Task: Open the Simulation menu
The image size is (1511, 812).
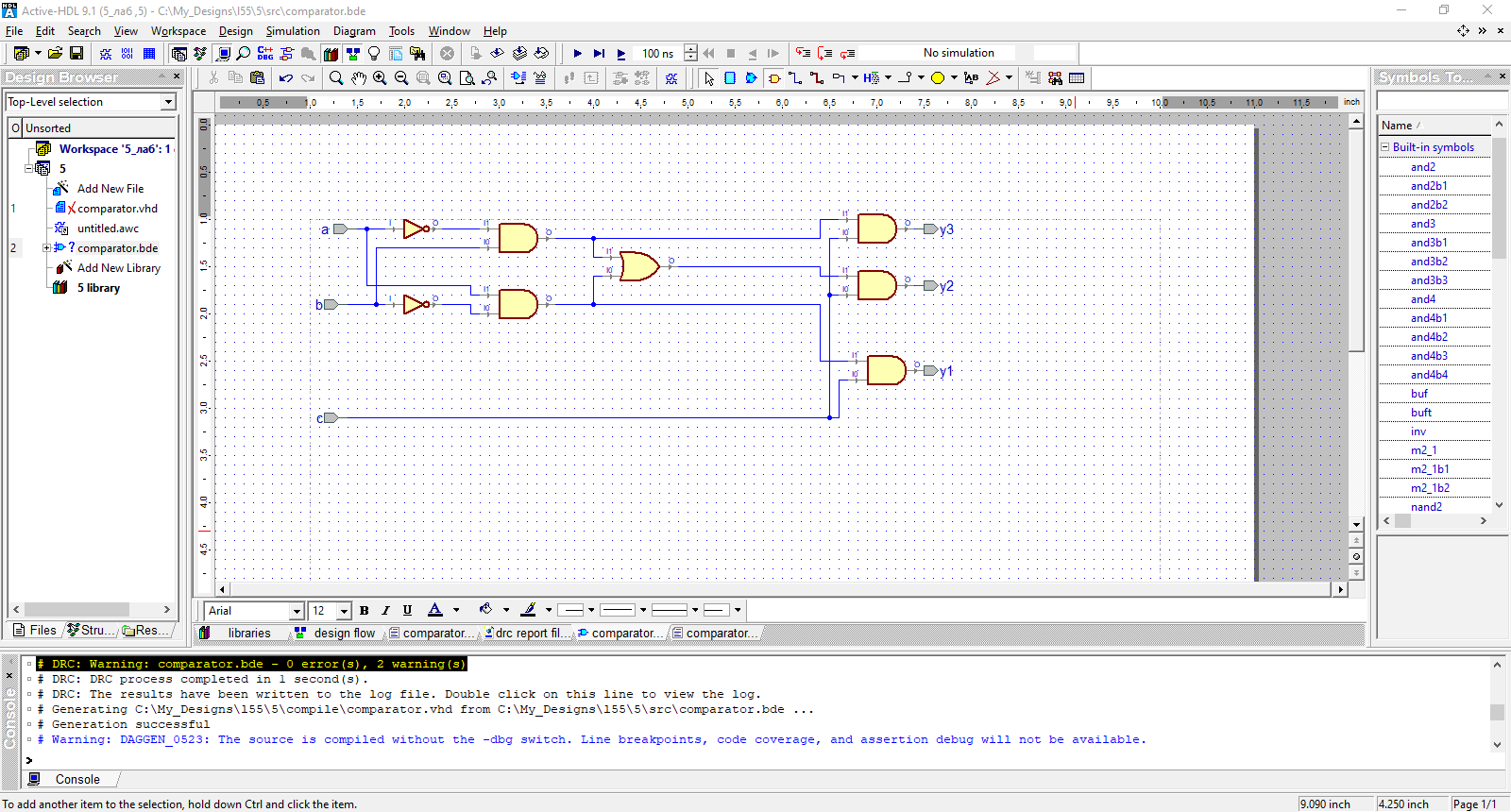Action: click(x=293, y=31)
